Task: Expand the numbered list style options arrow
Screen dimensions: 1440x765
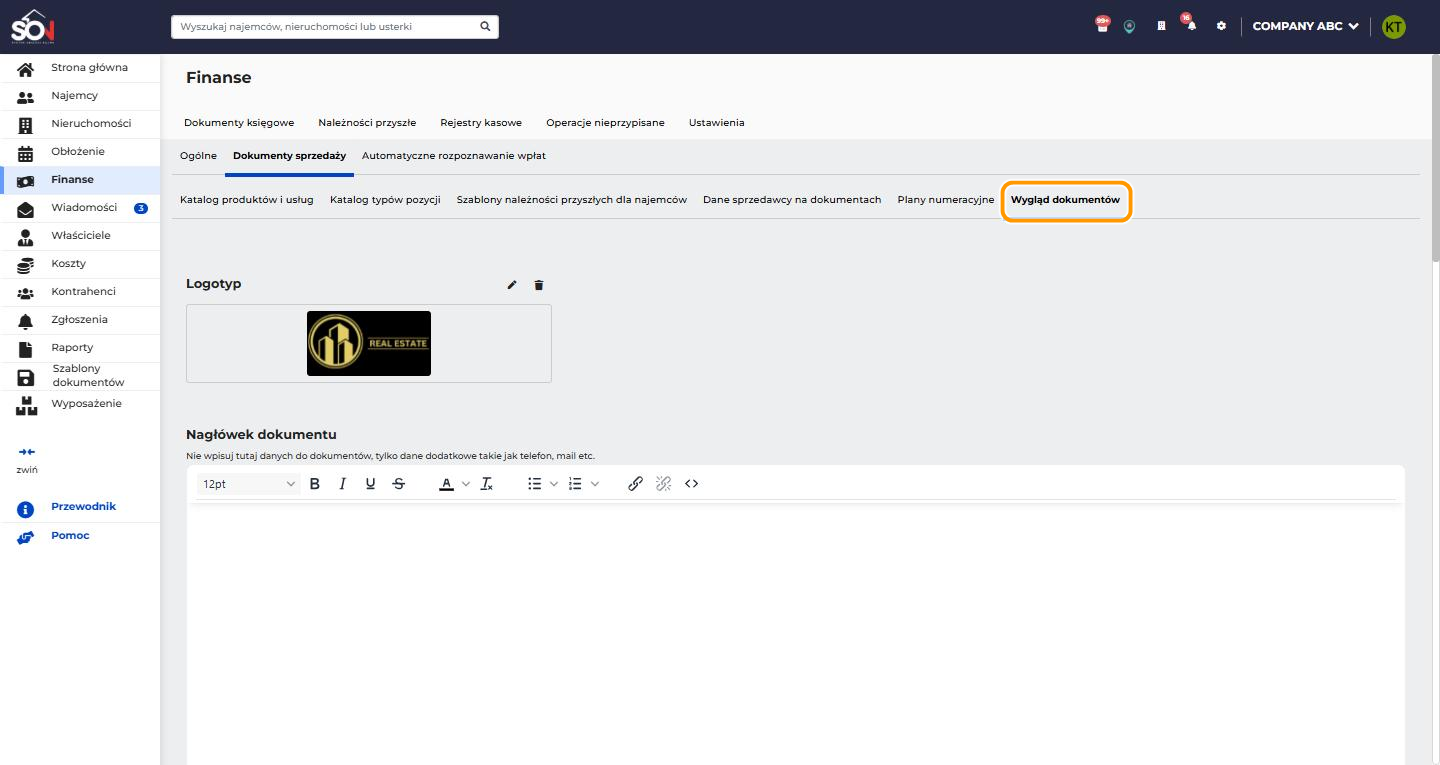Action: pyautogui.click(x=595, y=484)
